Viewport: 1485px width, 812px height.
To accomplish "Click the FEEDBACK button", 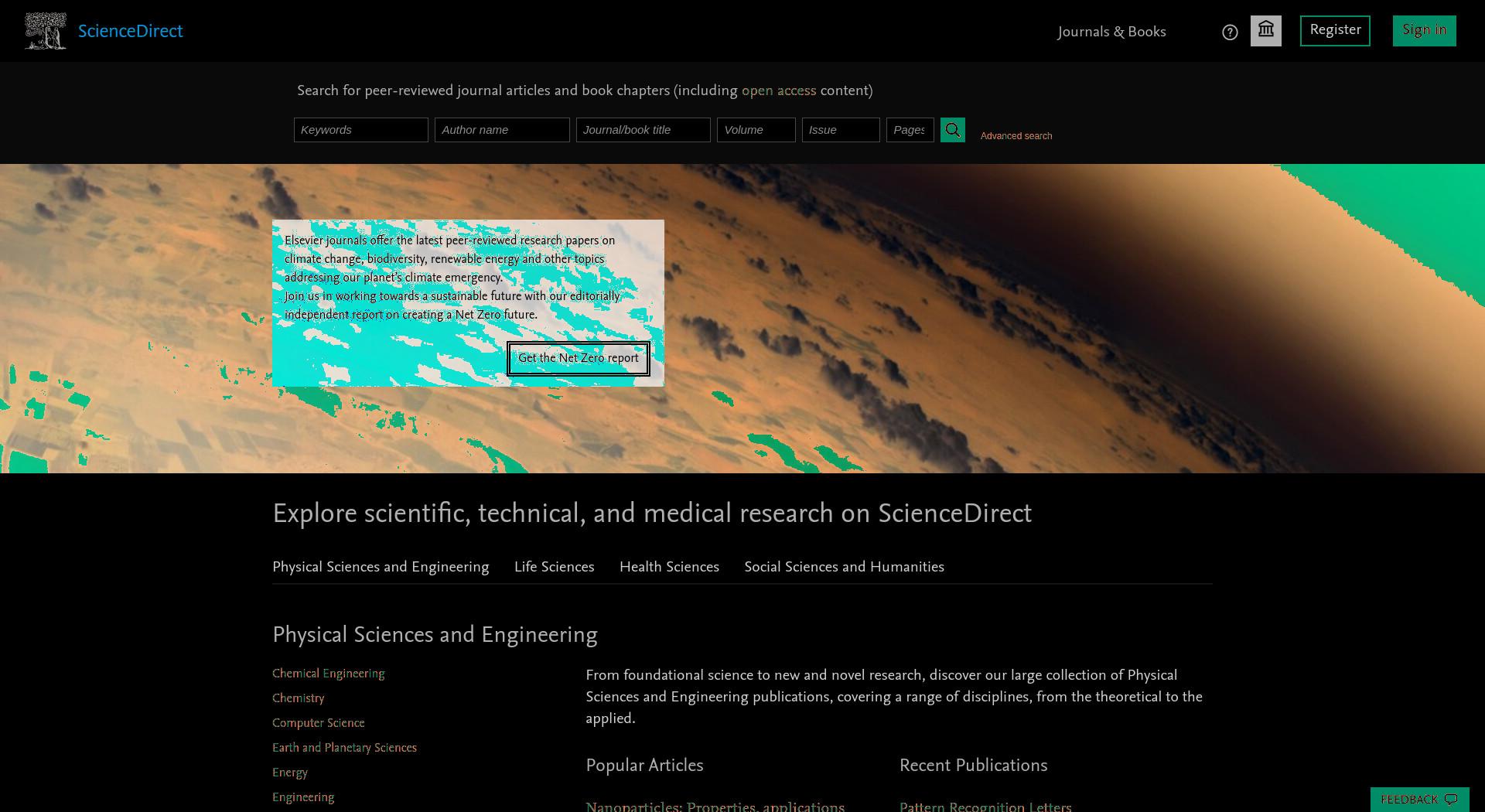I will (x=1420, y=800).
